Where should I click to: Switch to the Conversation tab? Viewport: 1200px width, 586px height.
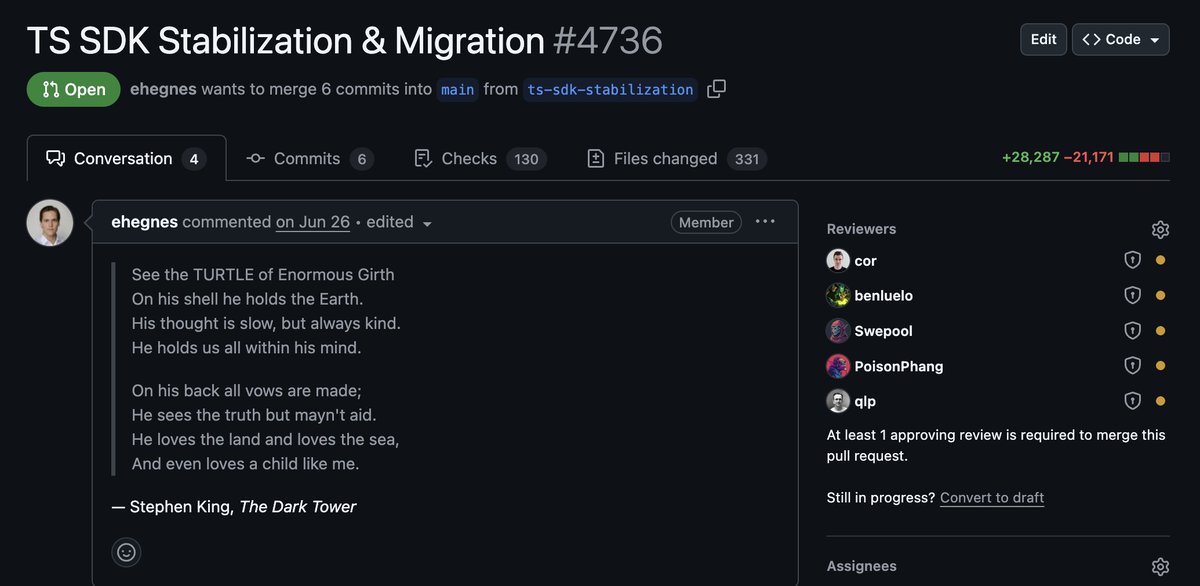(x=126, y=158)
